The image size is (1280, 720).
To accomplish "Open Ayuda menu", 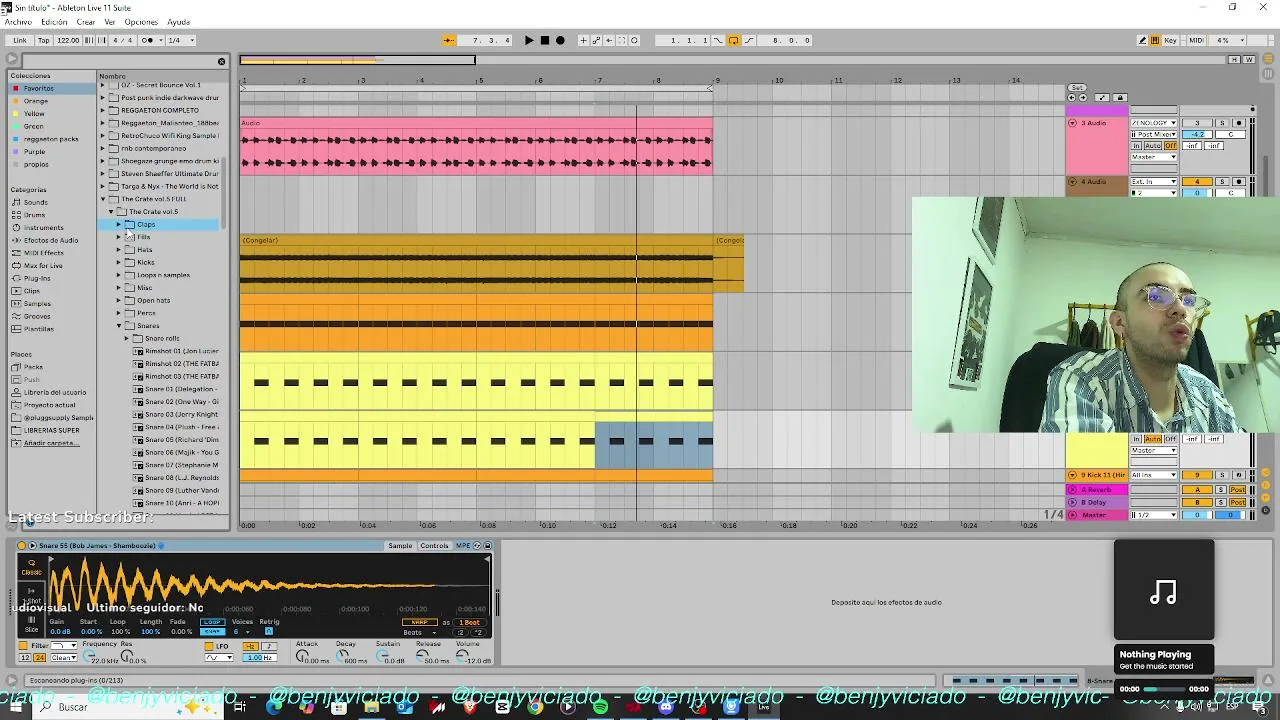I will coord(178,22).
